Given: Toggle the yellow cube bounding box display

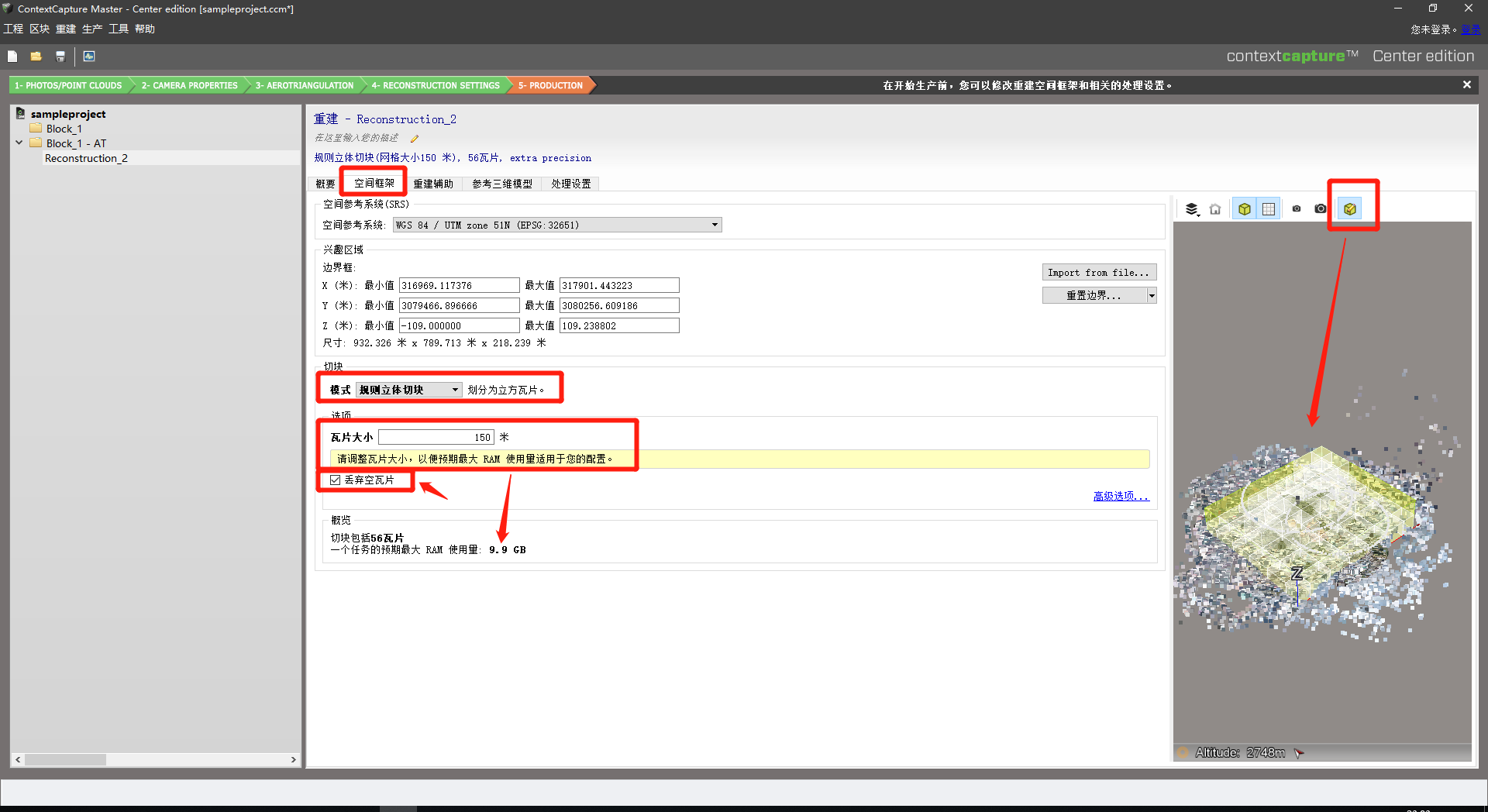Looking at the screenshot, I should coord(1245,209).
